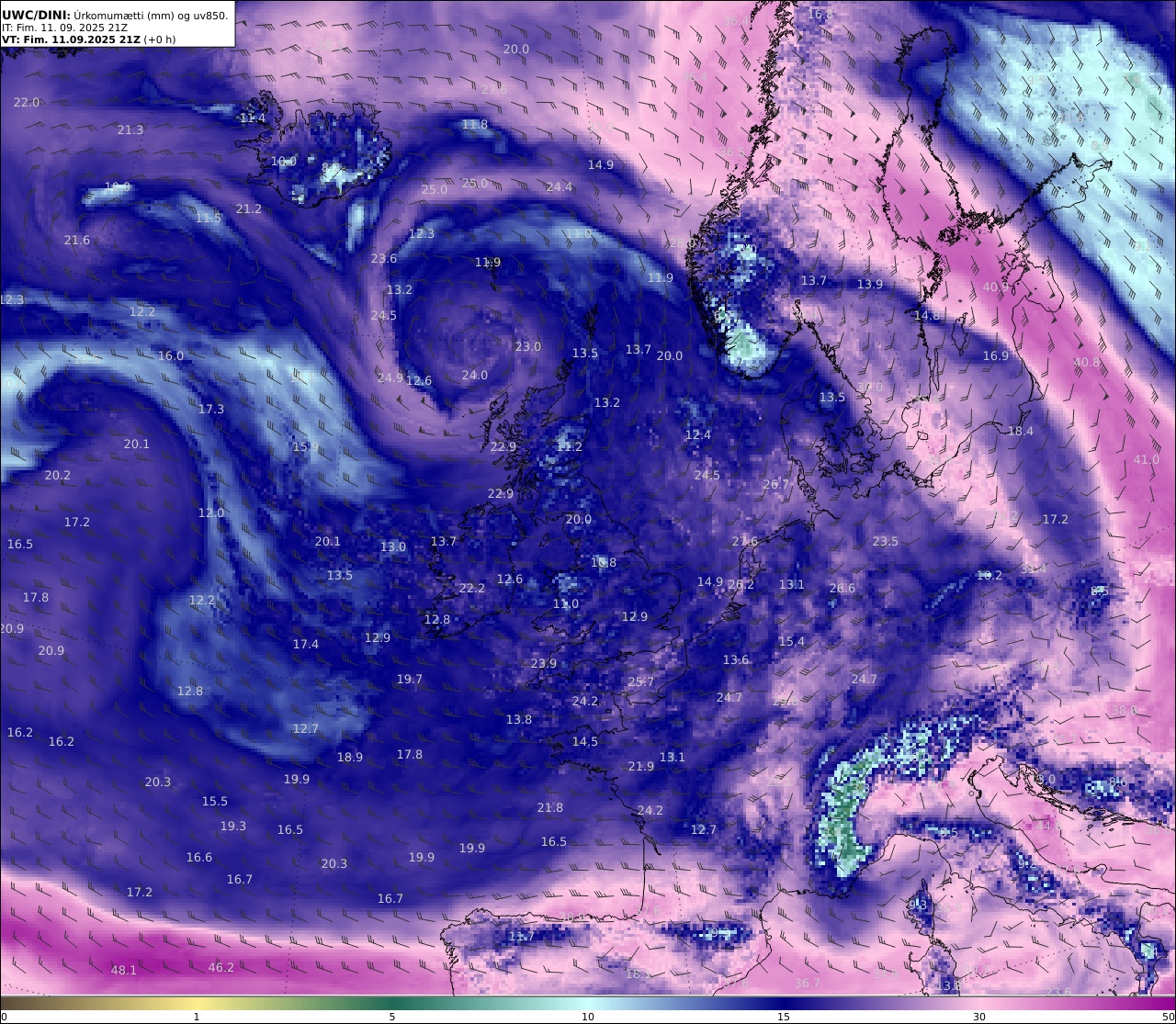Click the 21.2 value southwest of Iceland

(x=248, y=208)
